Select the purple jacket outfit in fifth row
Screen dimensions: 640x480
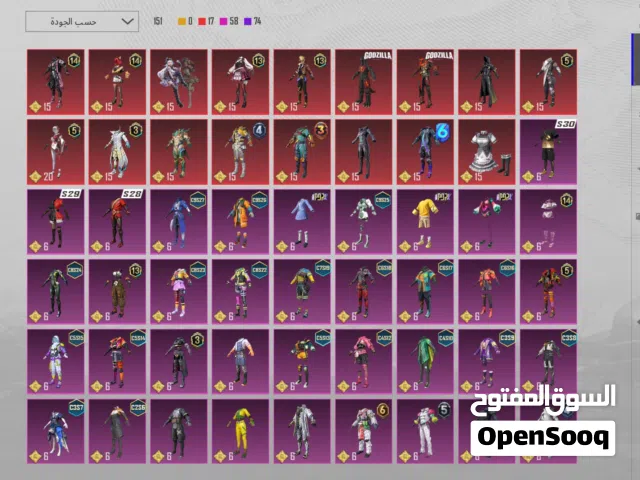tap(487, 361)
